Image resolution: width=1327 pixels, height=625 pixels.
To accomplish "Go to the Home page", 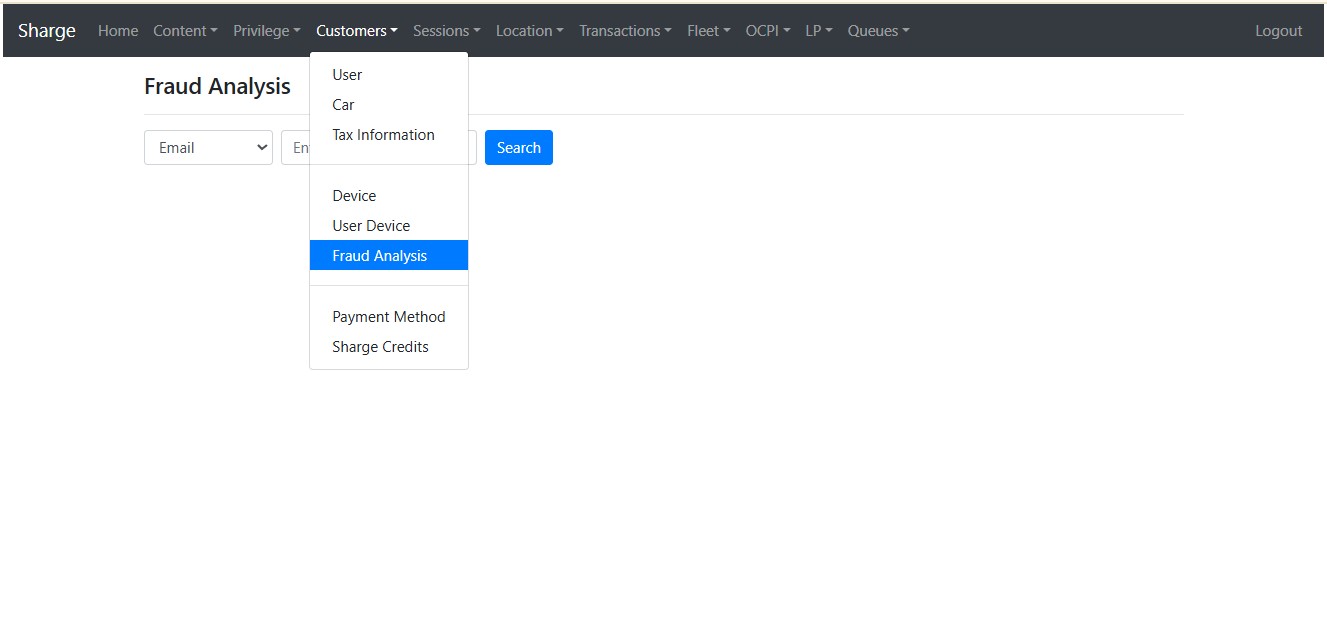I will pyautogui.click(x=118, y=31).
